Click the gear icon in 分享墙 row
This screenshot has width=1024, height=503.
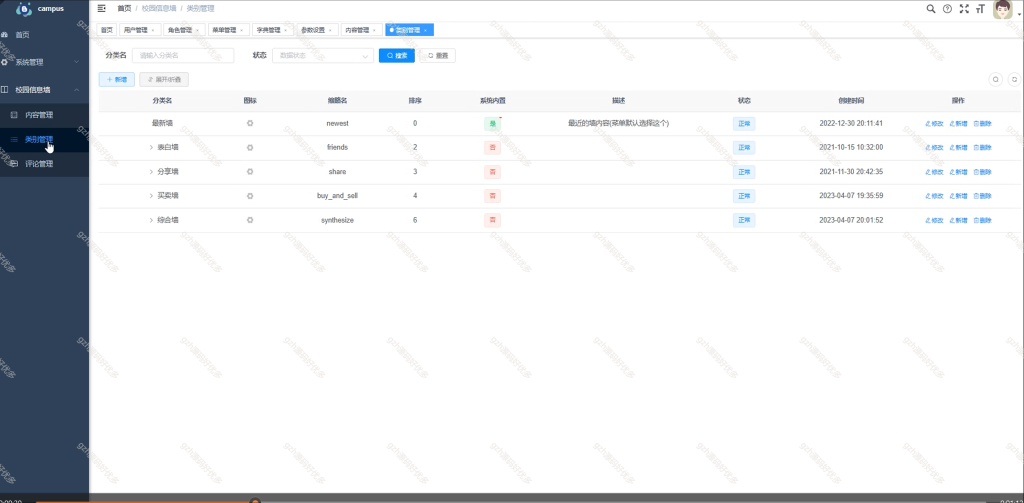[249, 172]
